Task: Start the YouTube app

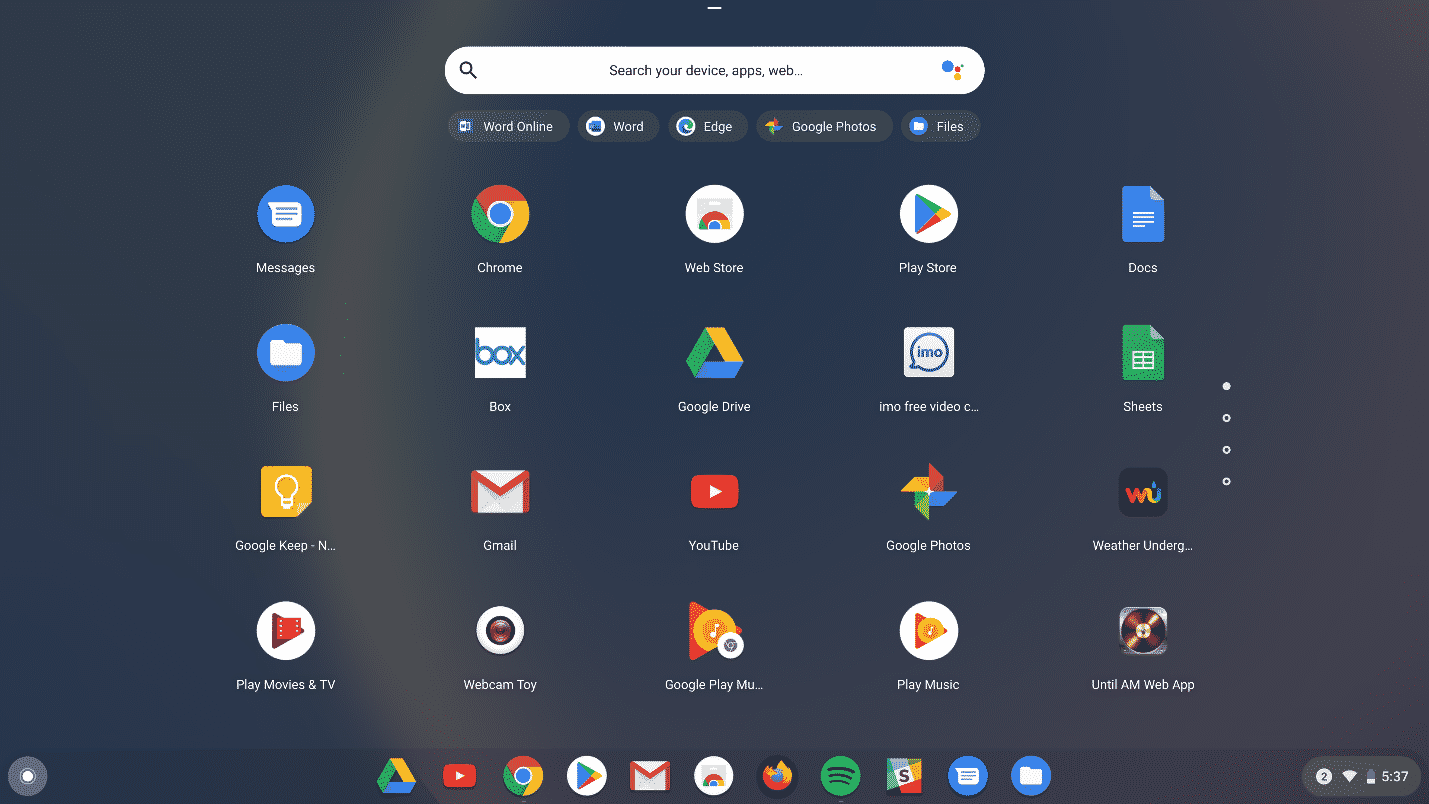Action: pyautogui.click(x=714, y=491)
